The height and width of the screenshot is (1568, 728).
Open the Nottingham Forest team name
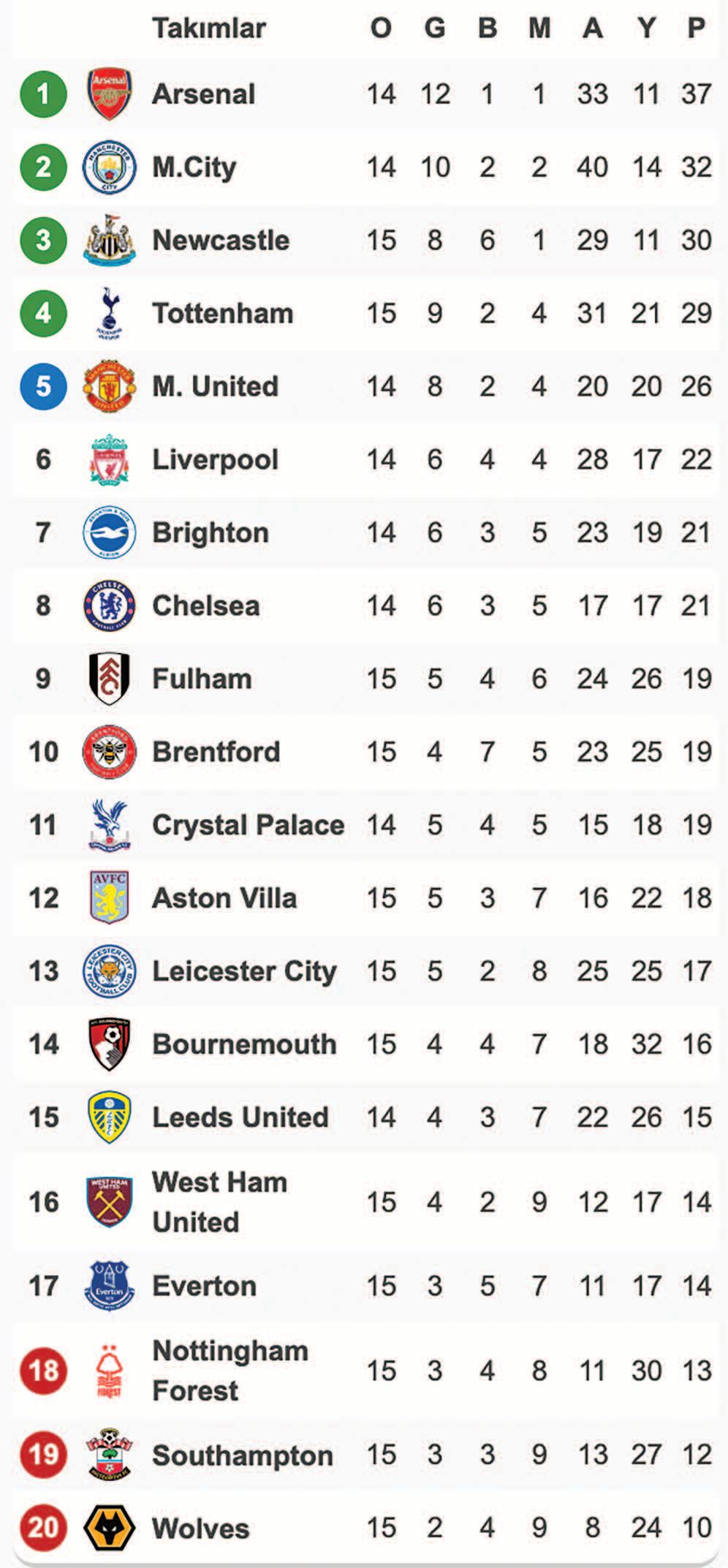[x=230, y=1370]
